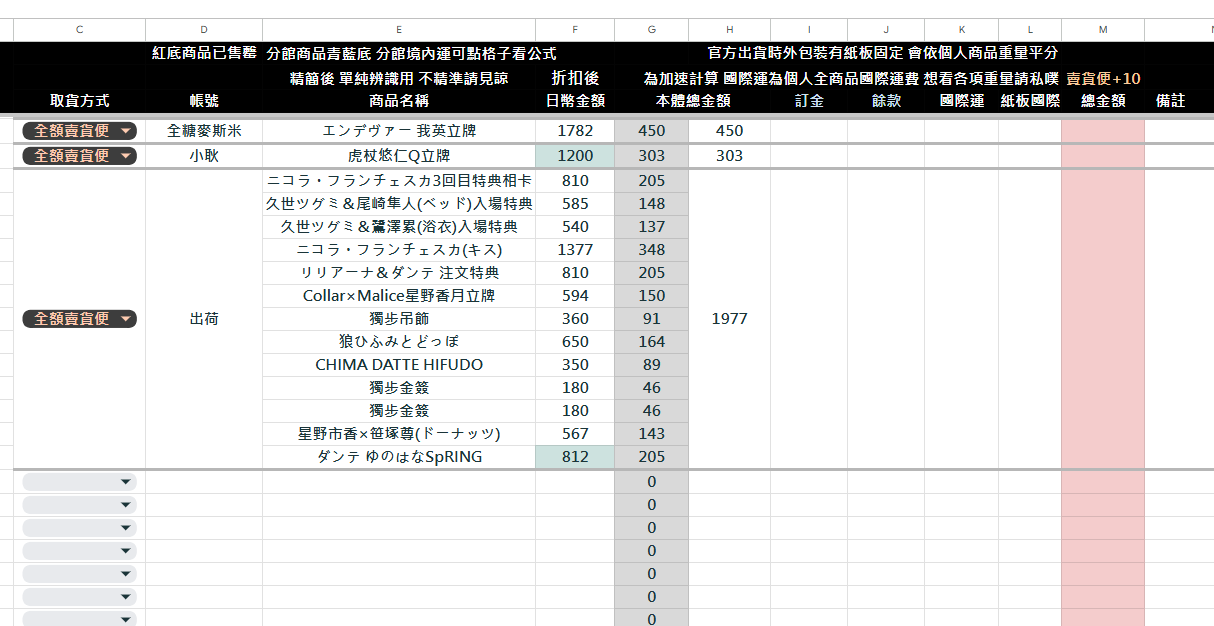Viewport: 1214px width, 626px height.
Task: Select column L header
Action: [x=1030, y=30]
